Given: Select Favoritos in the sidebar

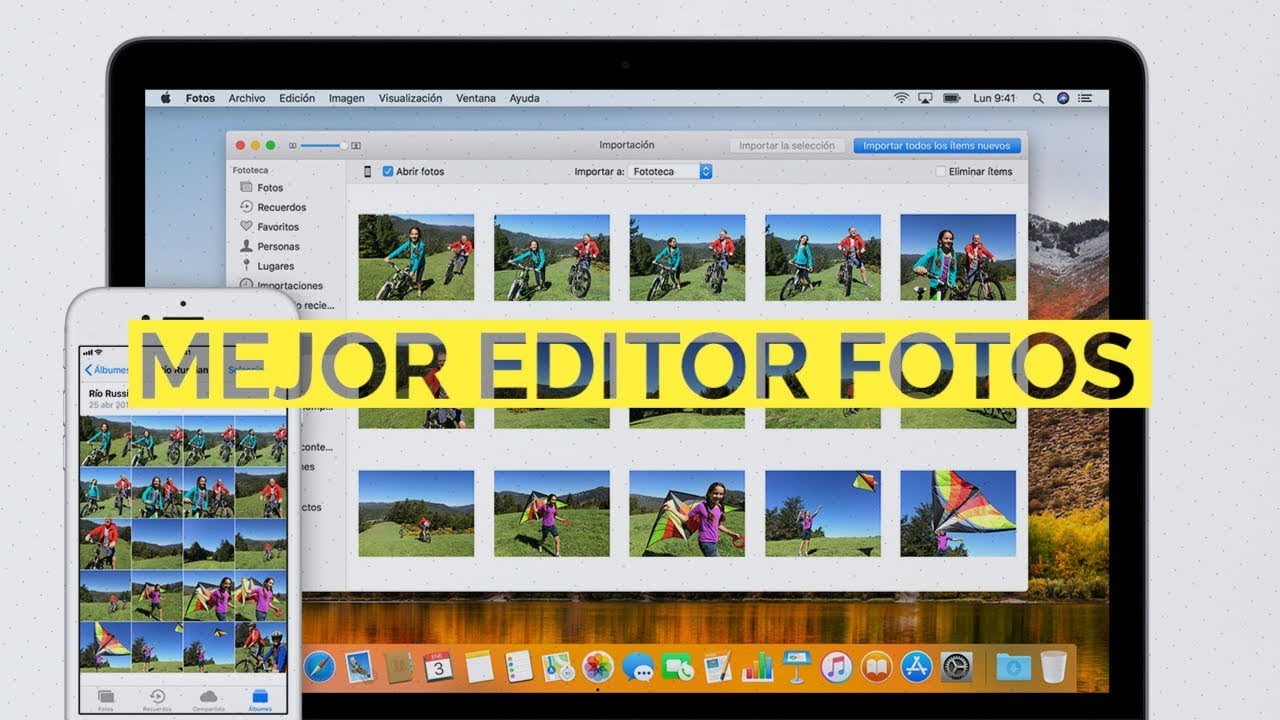Looking at the screenshot, I should pyautogui.click(x=269, y=227).
